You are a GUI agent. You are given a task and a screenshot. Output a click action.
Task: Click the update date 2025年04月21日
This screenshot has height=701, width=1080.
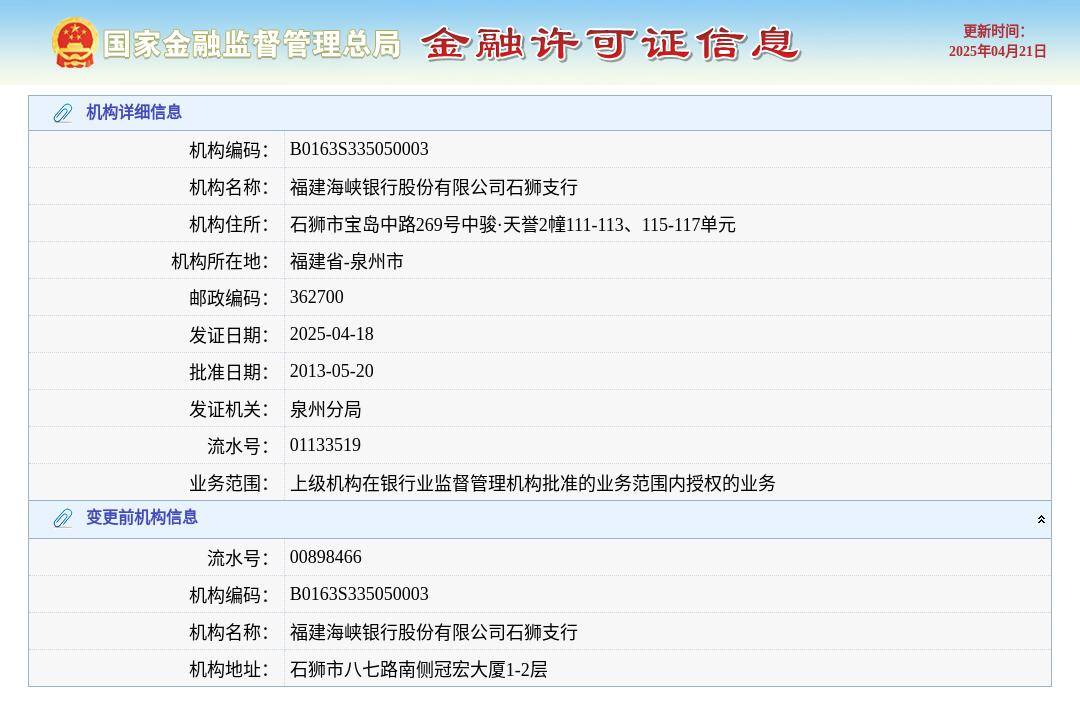(997, 51)
